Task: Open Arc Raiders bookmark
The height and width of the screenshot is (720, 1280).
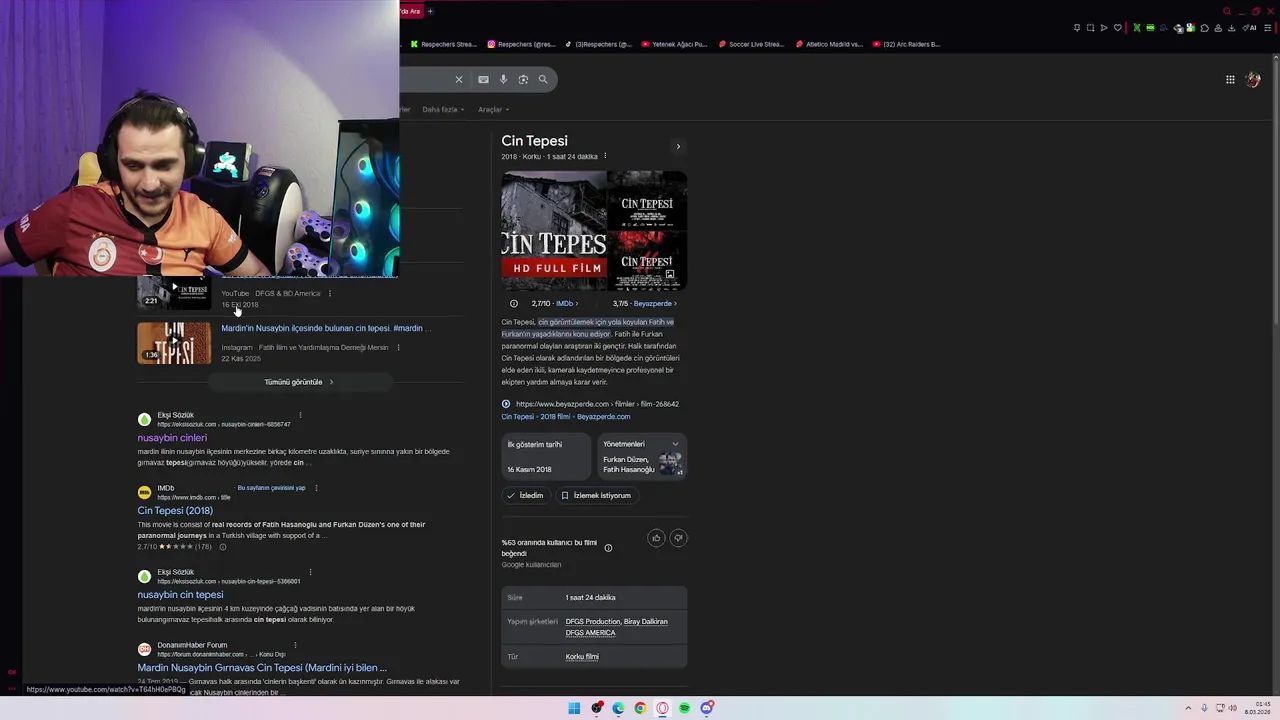Action: click(906, 44)
